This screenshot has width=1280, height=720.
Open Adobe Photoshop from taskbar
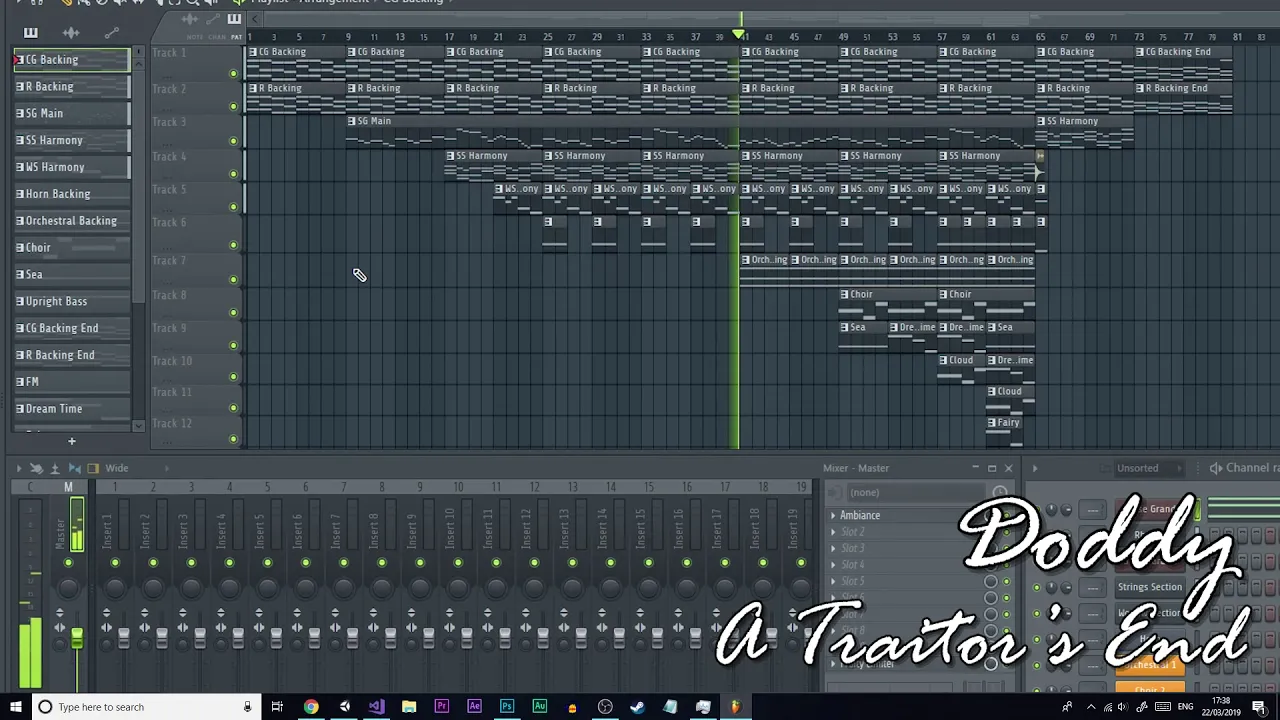(x=507, y=707)
